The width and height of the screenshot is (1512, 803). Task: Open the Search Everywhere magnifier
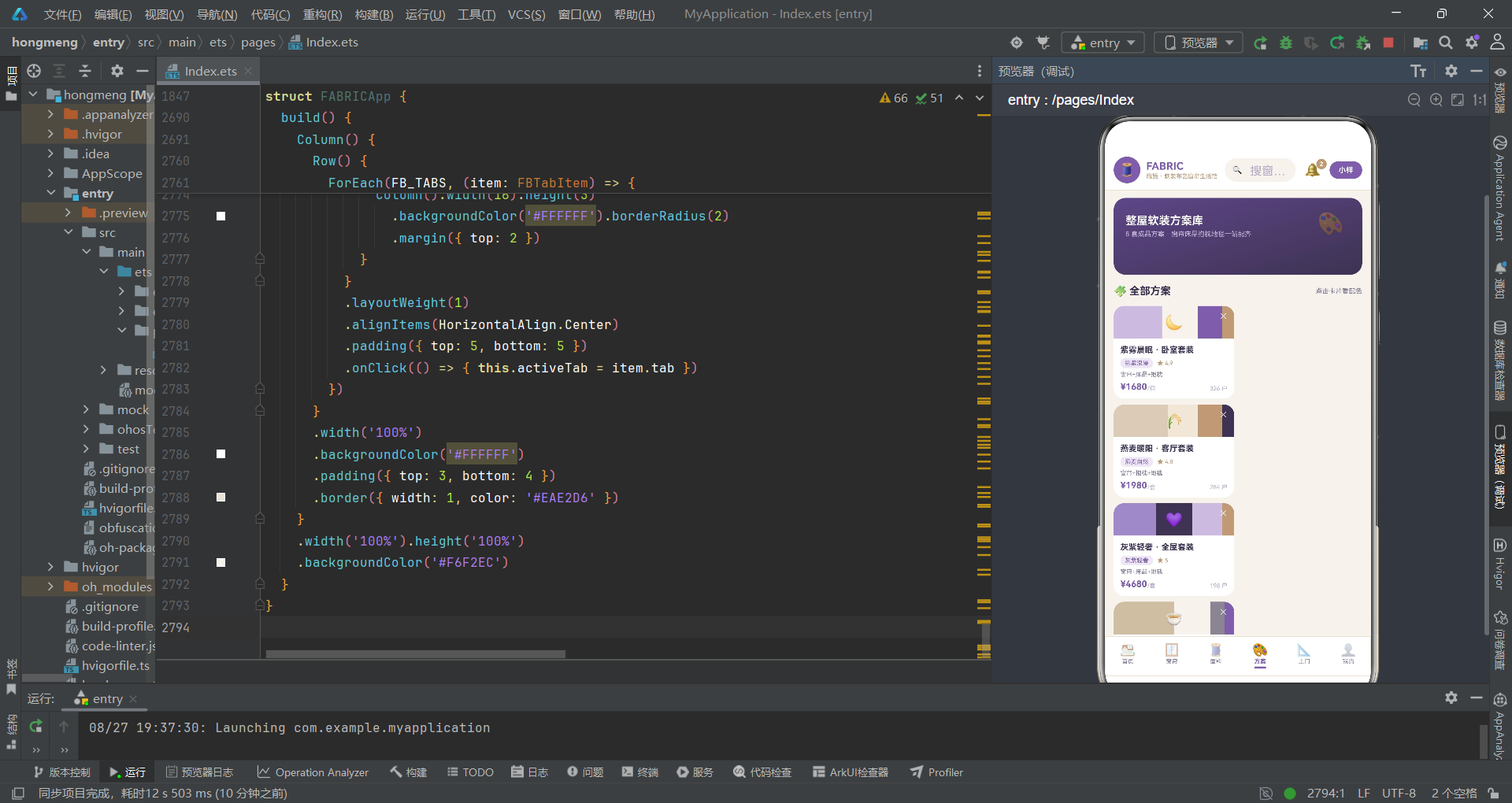tap(1446, 43)
